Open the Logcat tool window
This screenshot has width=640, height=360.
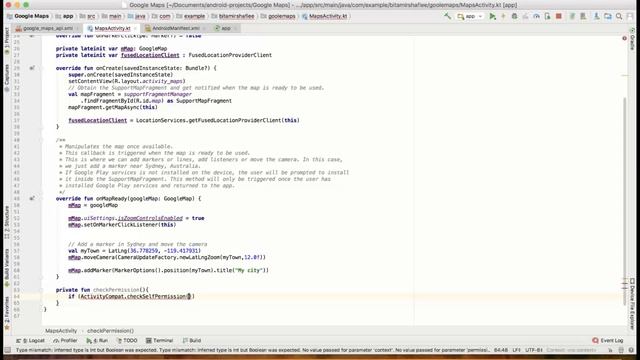(31, 340)
